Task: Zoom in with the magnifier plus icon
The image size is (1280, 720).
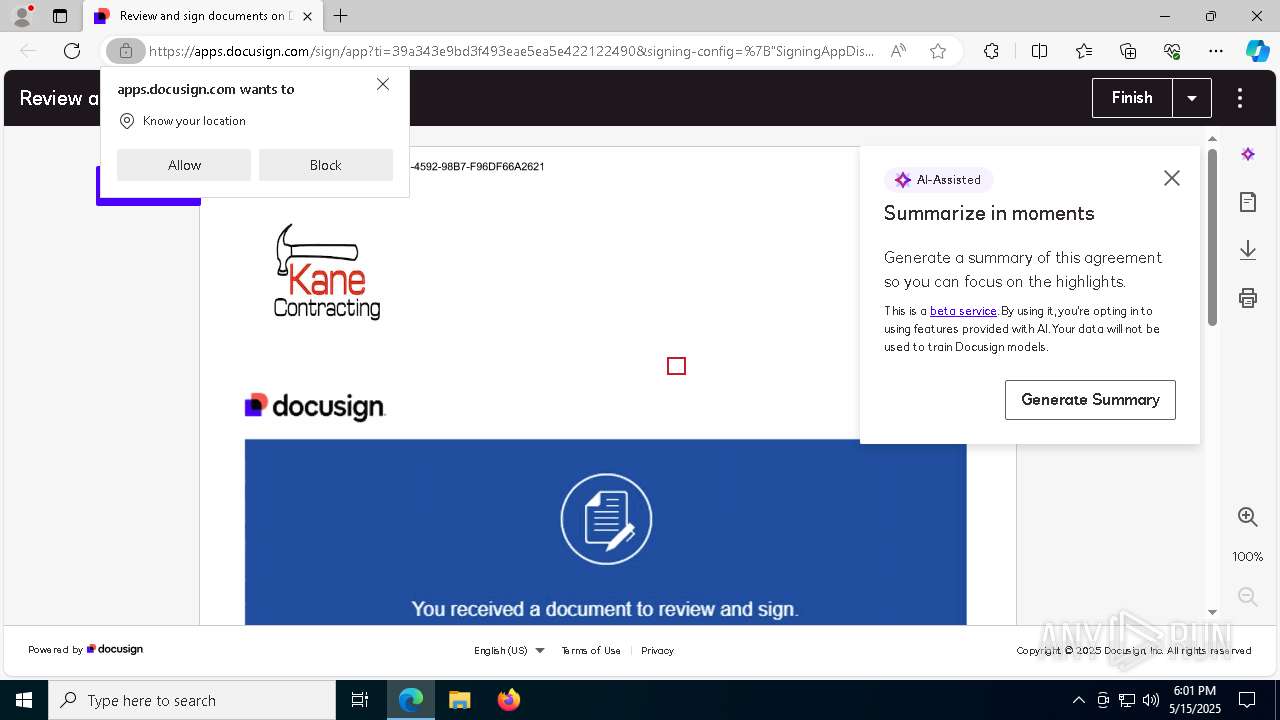Action: (x=1247, y=517)
